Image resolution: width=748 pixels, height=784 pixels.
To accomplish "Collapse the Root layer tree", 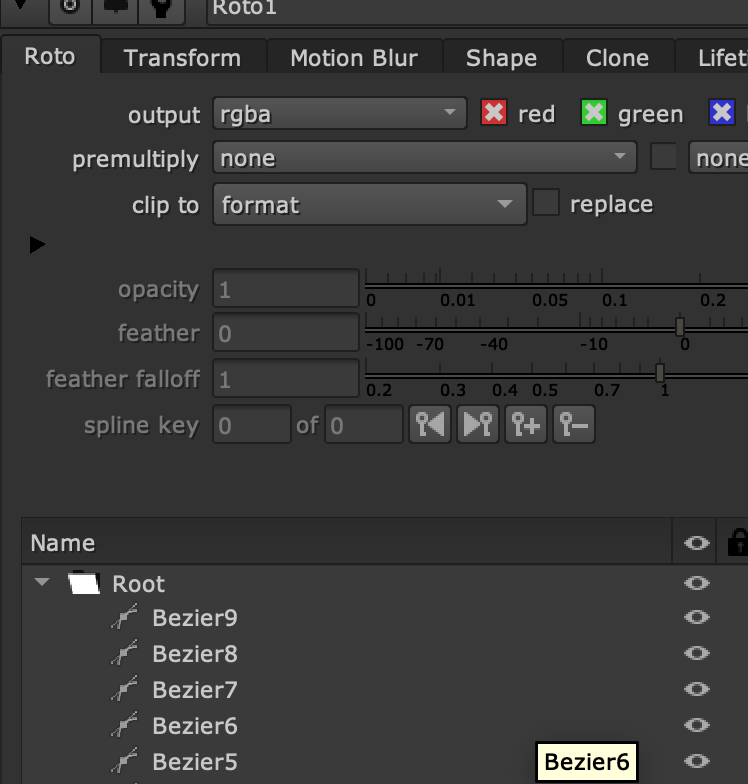I will (x=42, y=583).
